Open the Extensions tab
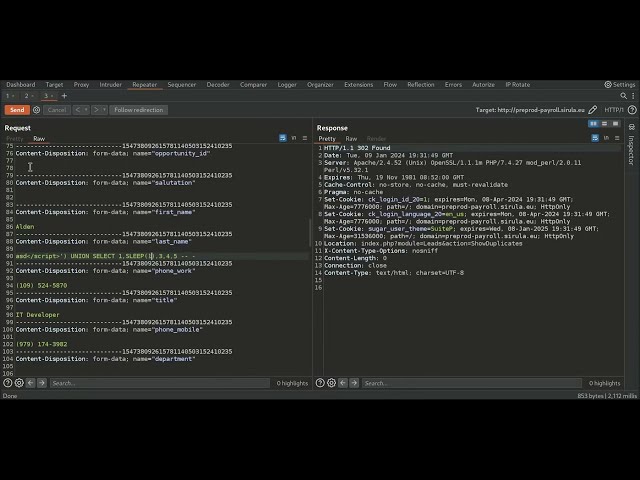The height and width of the screenshot is (480, 640). pos(358,84)
